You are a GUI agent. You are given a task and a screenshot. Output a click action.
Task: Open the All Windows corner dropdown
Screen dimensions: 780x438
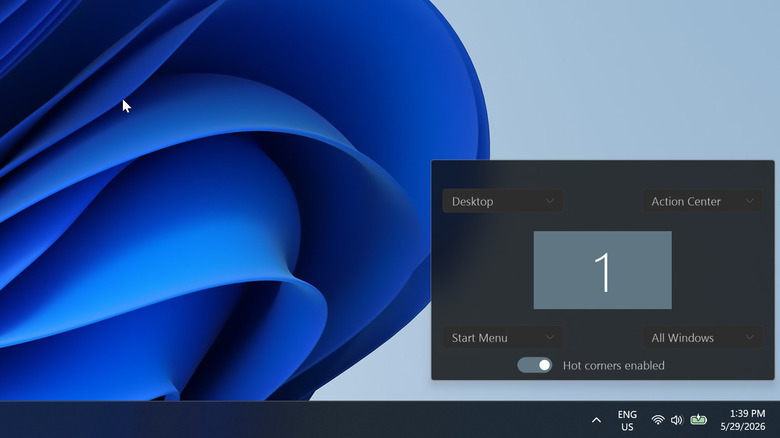702,337
